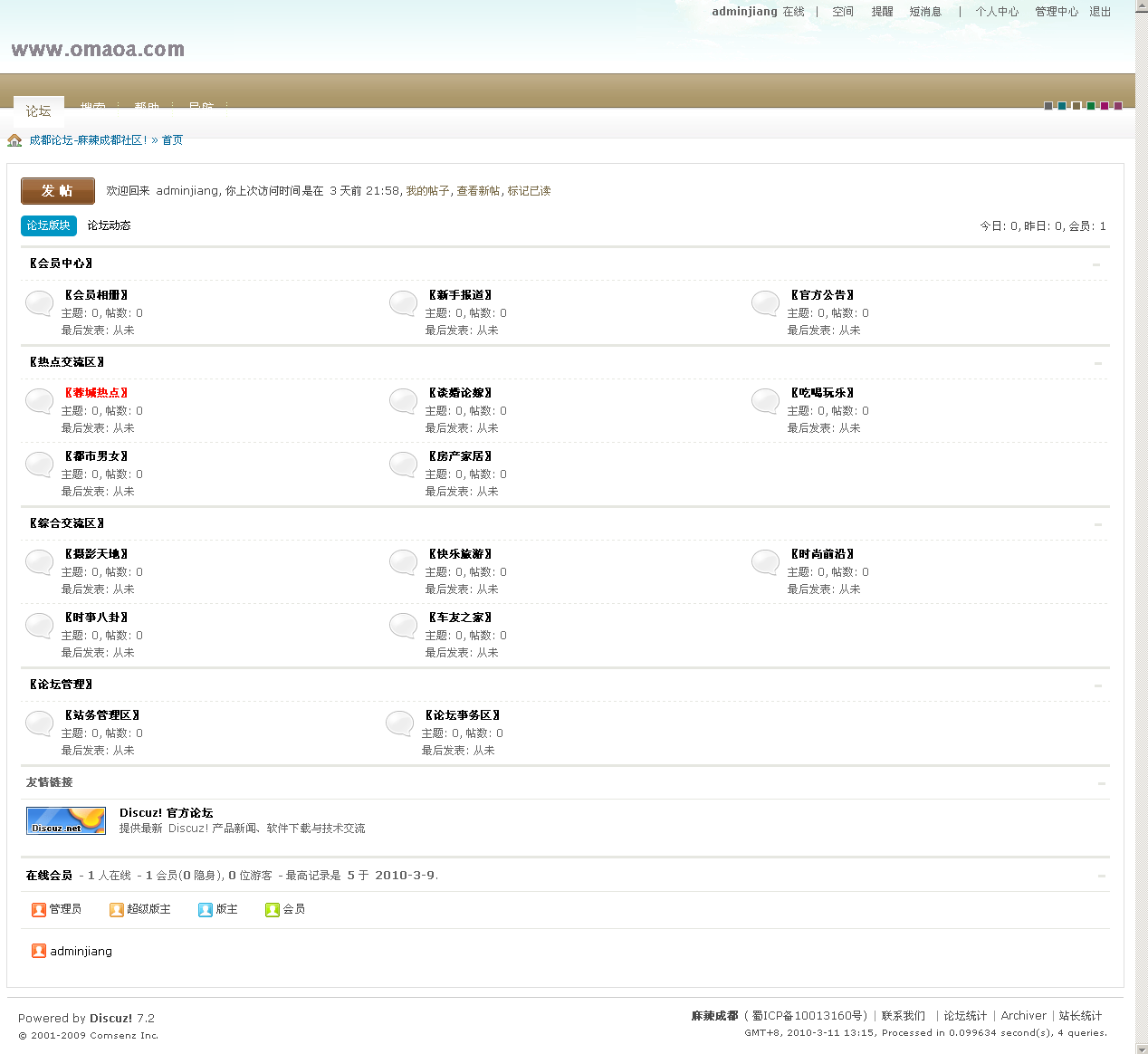Click 退出 to log out

[x=1100, y=12]
